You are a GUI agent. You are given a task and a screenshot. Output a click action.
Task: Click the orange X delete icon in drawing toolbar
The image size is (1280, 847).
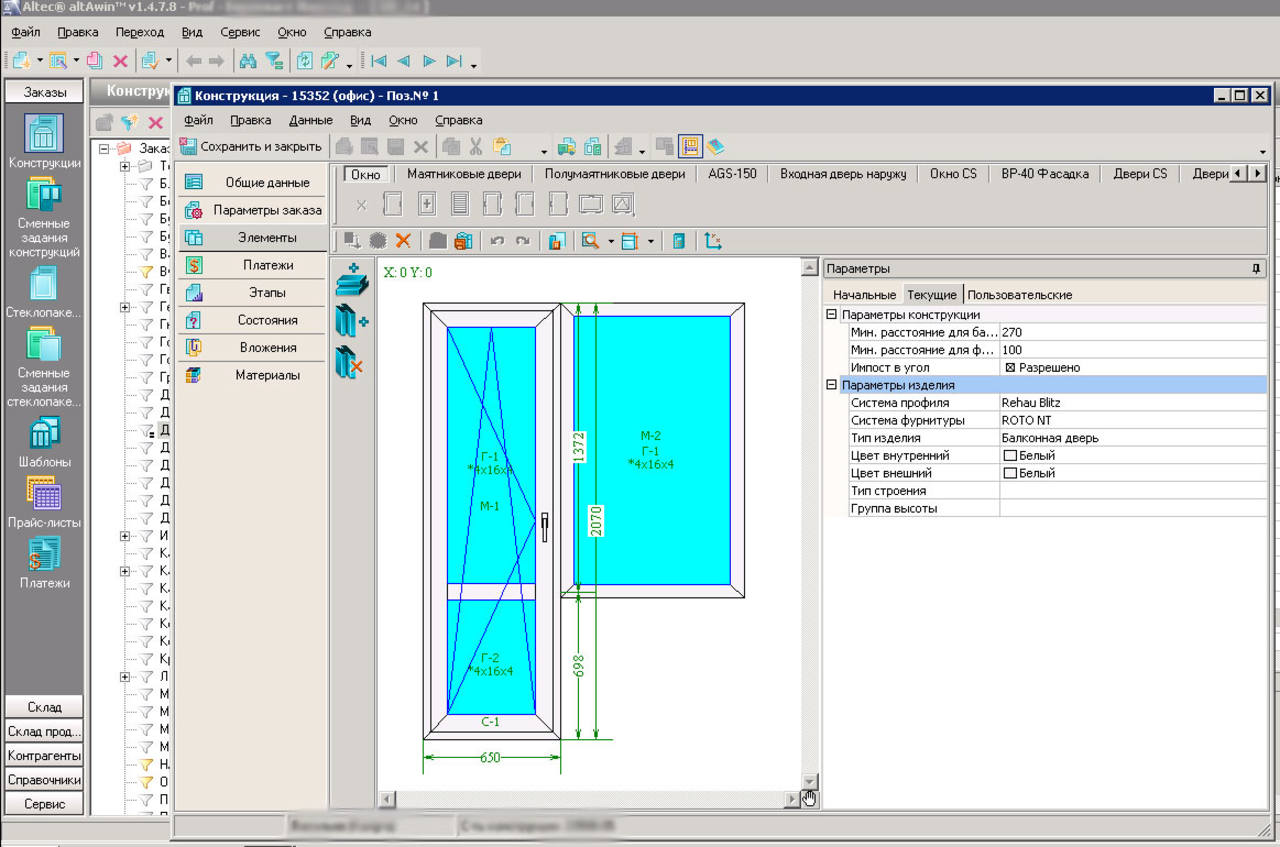(403, 241)
